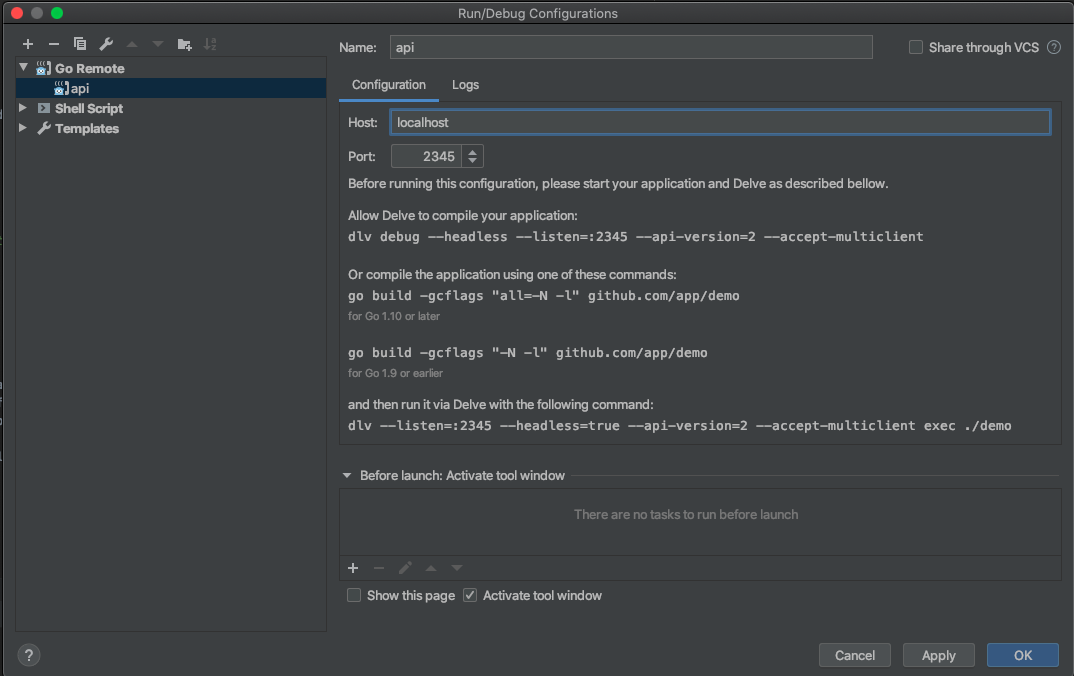1074x676 pixels.
Task: Collapse the Before launch section
Action: click(347, 476)
